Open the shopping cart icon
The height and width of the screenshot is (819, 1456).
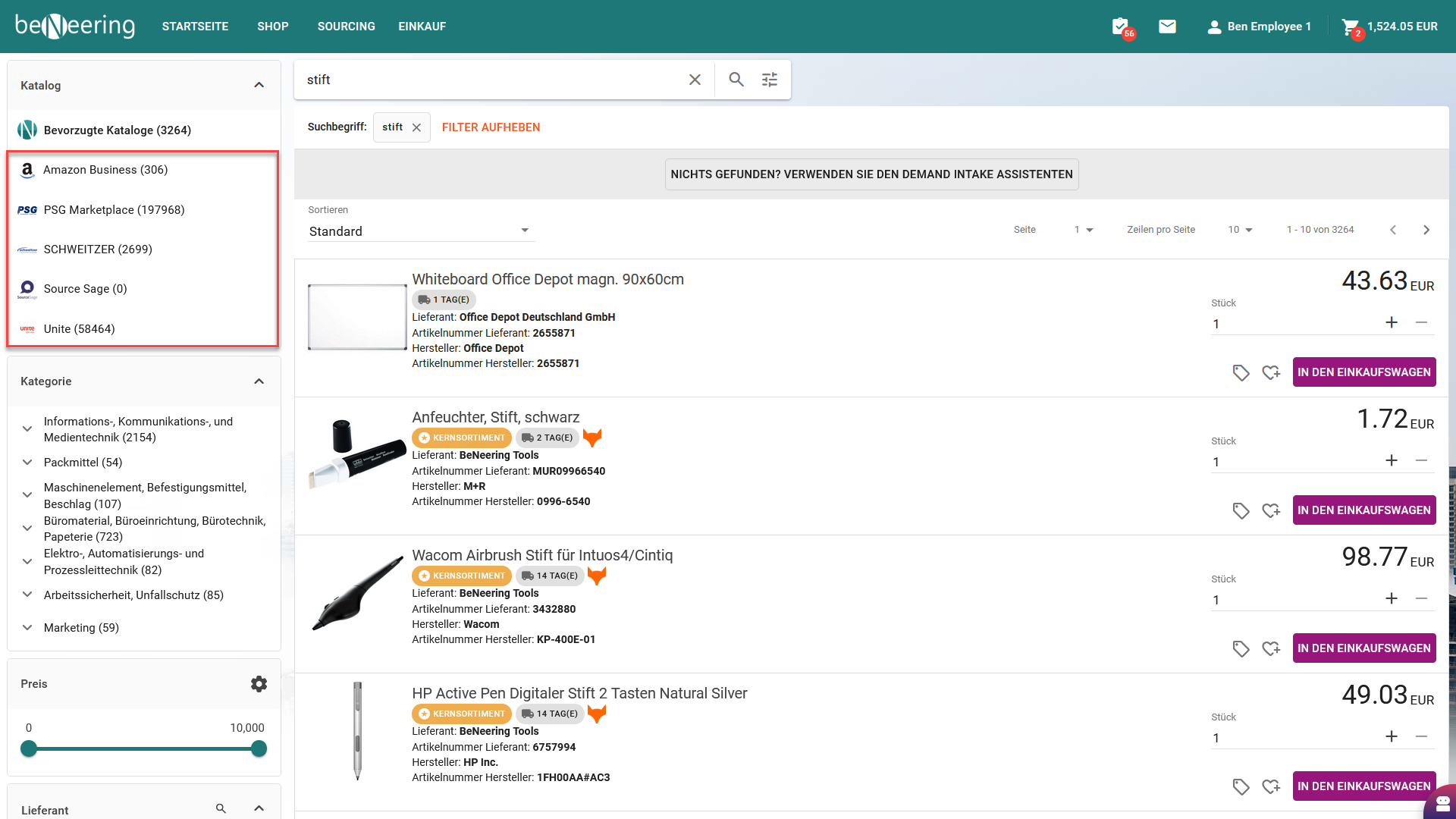click(1350, 27)
